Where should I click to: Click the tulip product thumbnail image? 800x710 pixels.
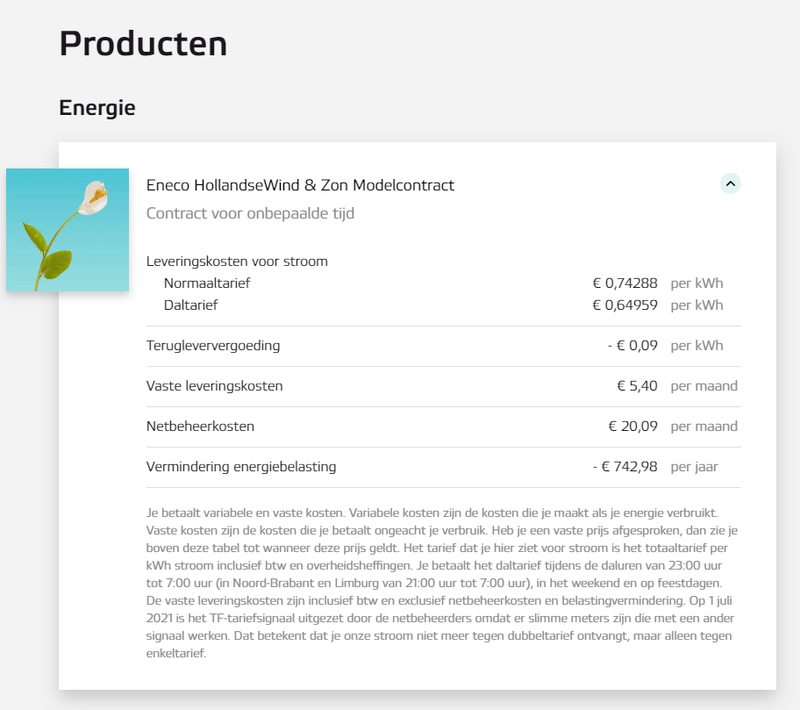pyautogui.click(x=67, y=230)
